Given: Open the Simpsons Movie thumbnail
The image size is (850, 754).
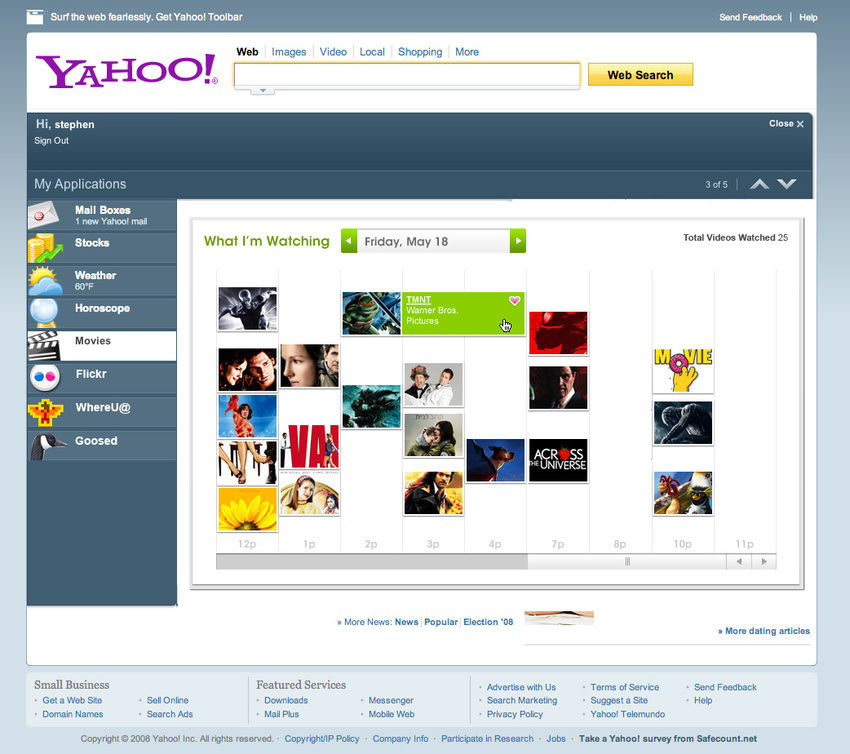Looking at the screenshot, I should [x=683, y=370].
